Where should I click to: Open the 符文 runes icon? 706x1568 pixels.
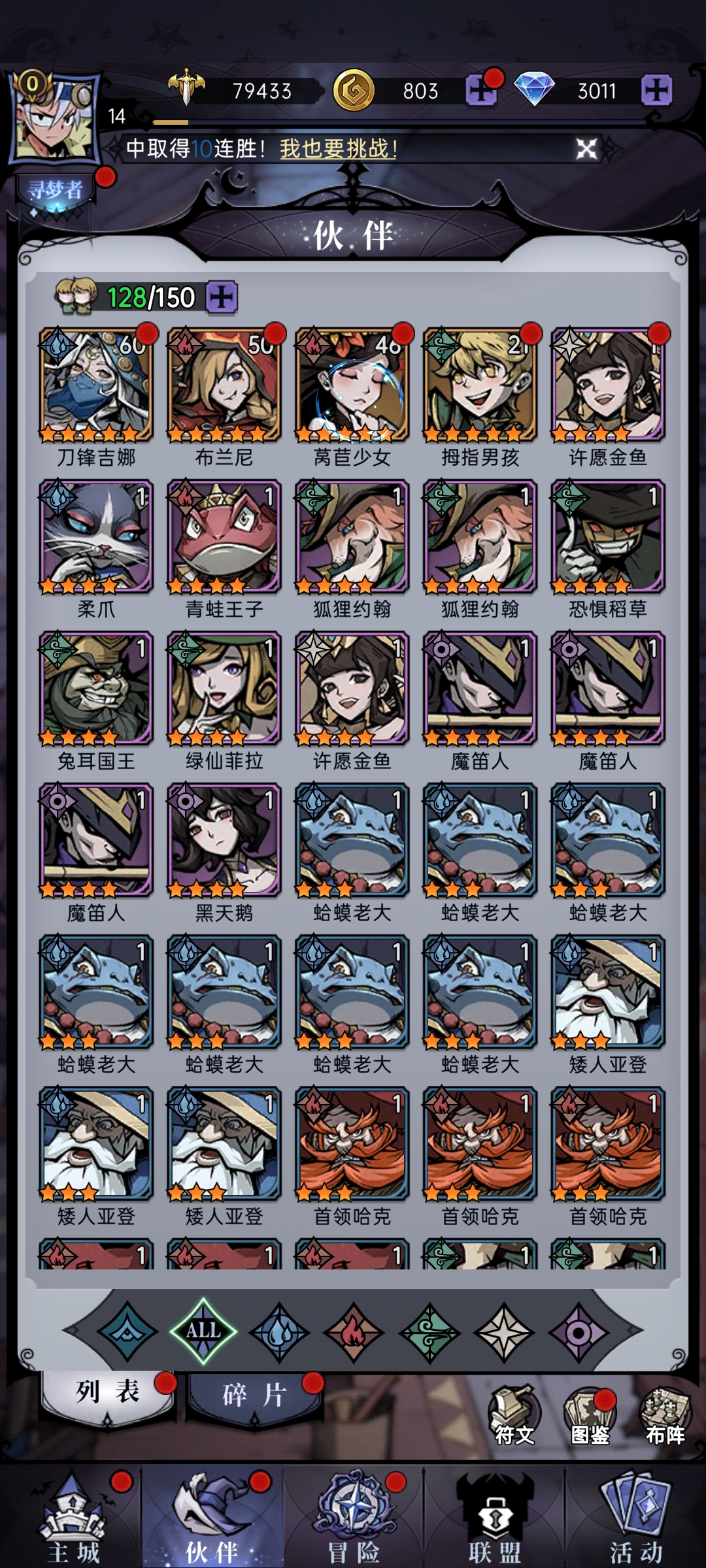(x=514, y=1417)
